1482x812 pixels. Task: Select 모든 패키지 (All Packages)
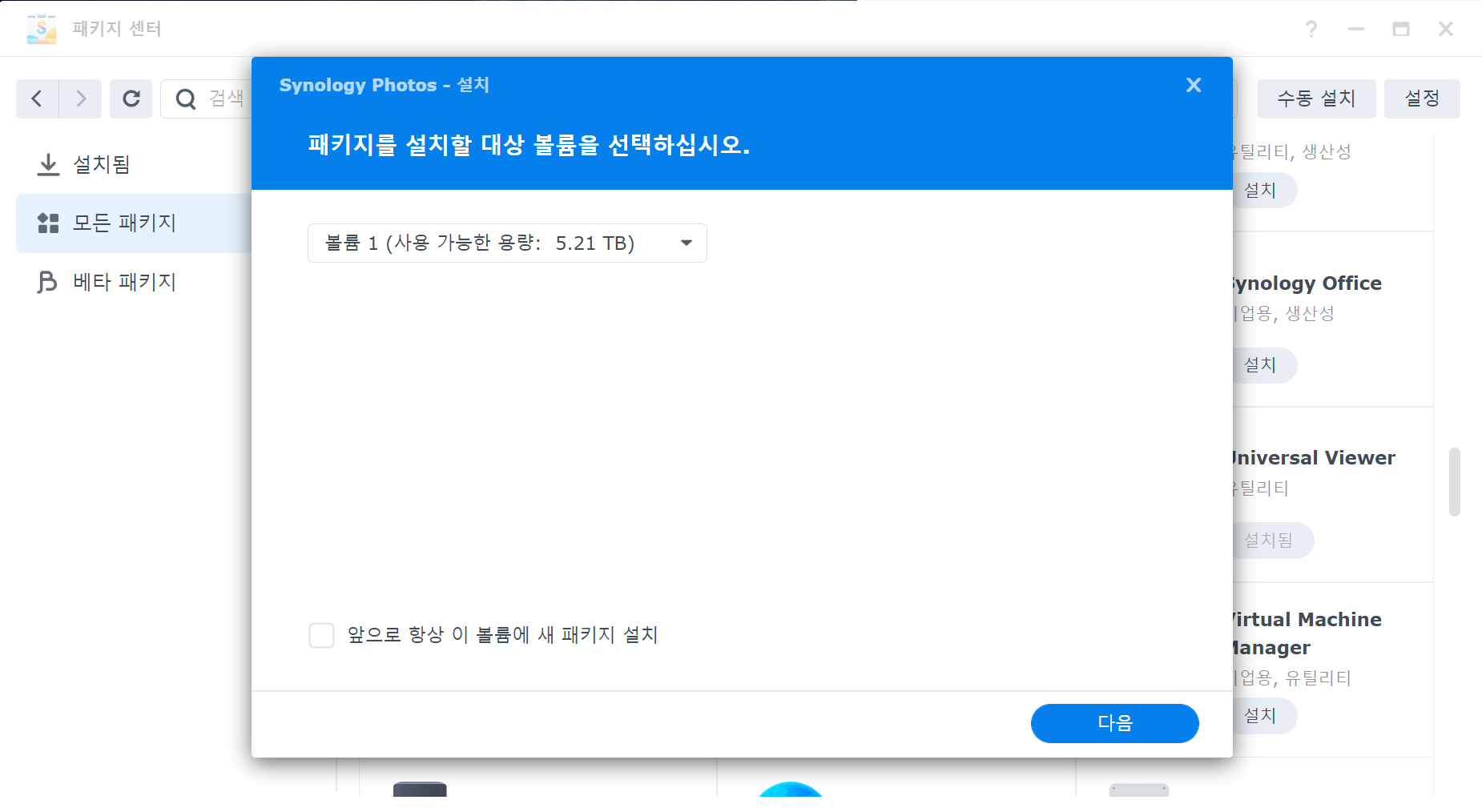[134, 223]
